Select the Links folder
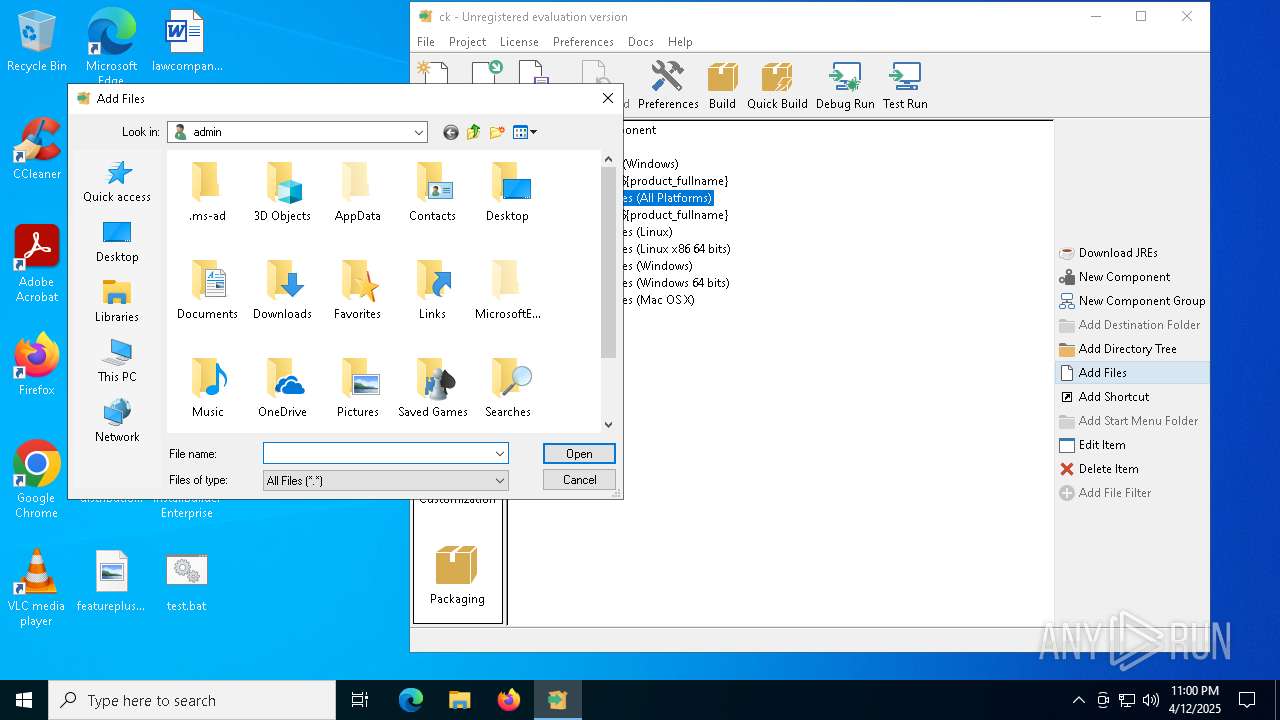 432,290
